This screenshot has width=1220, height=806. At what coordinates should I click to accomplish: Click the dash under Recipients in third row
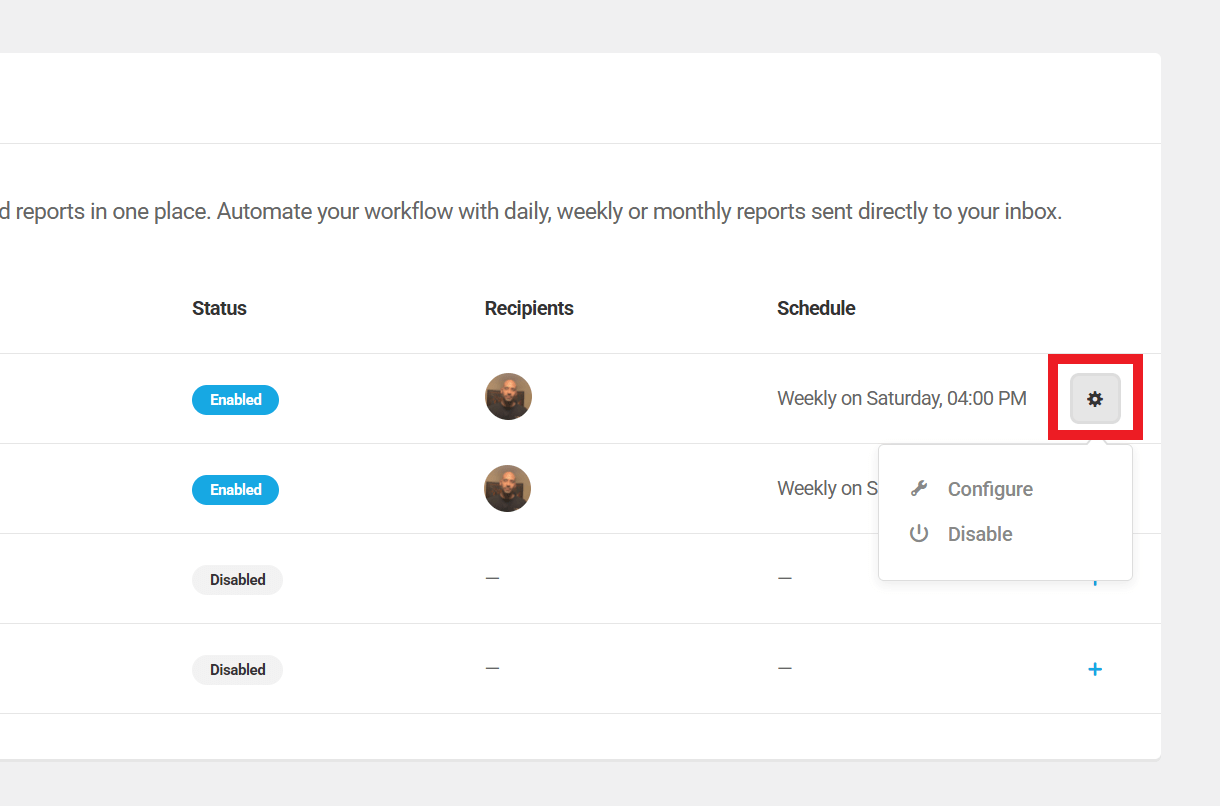(x=492, y=578)
